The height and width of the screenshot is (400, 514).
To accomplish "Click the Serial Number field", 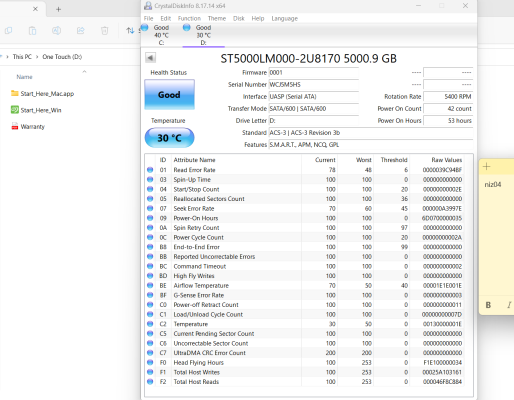I will [314, 85].
